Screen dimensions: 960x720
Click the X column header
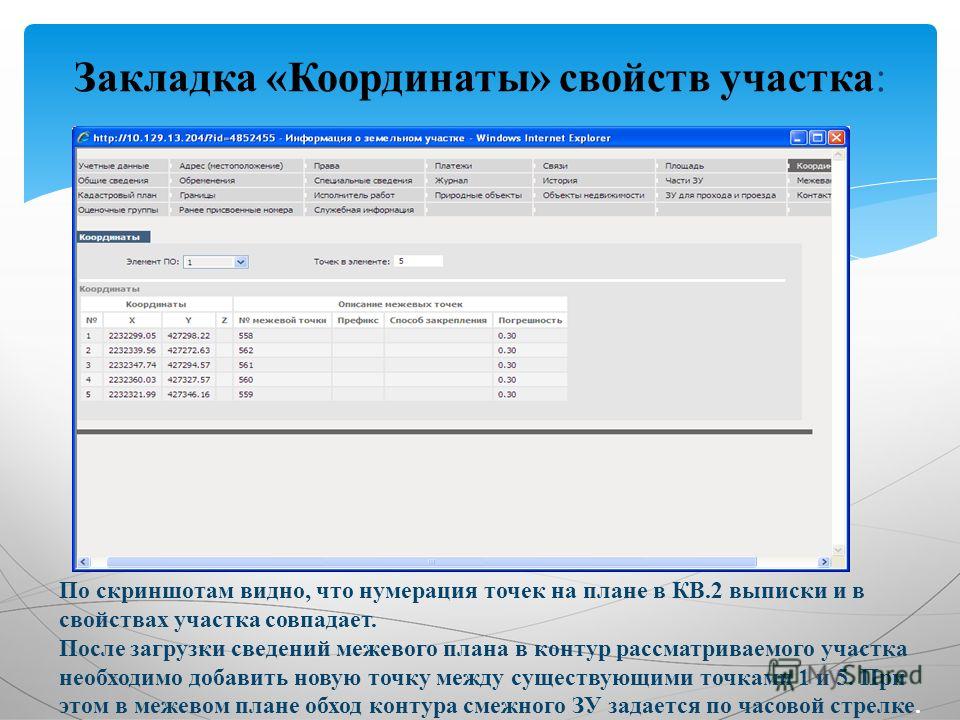point(132,320)
